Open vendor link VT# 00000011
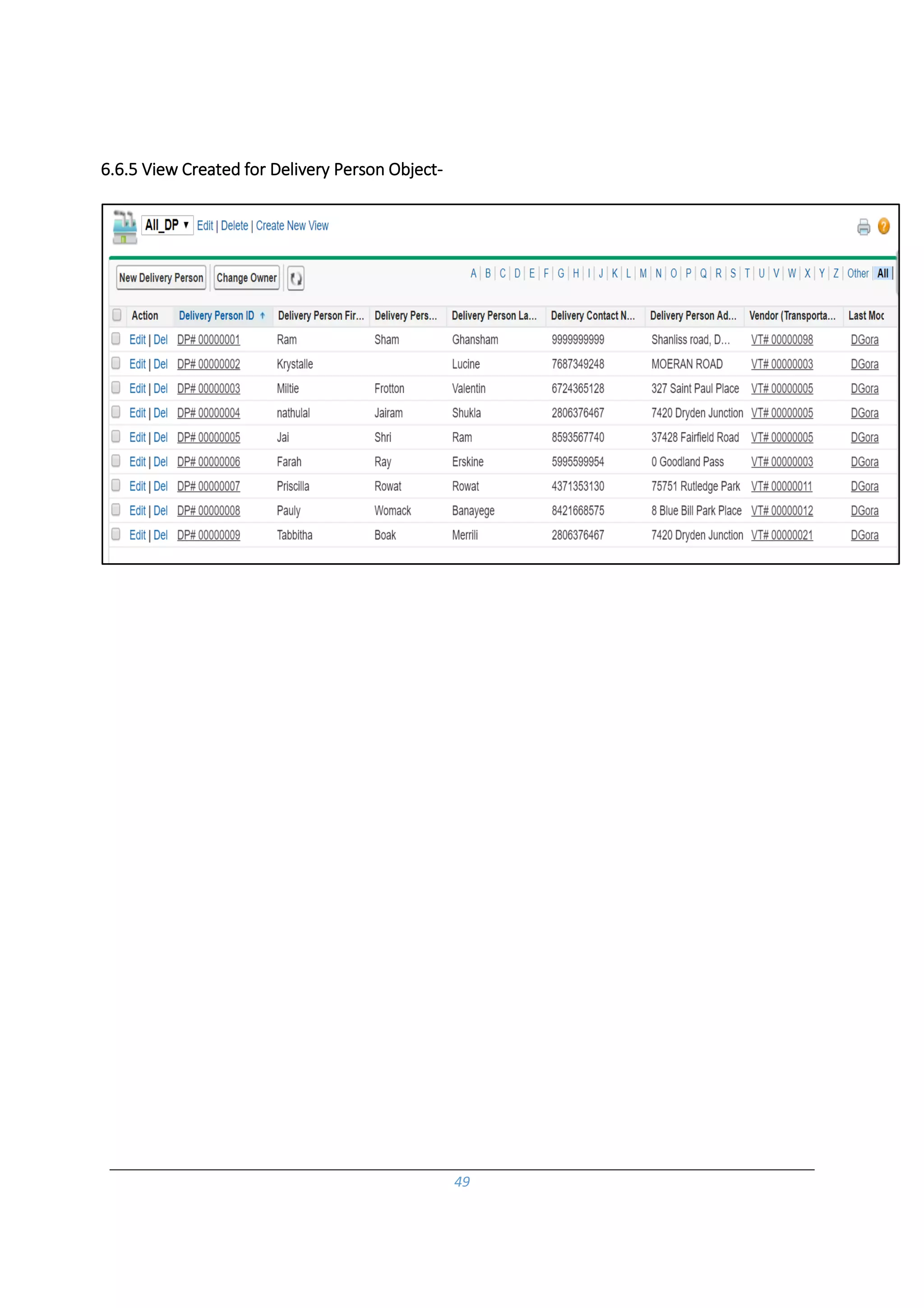This screenshot has height=1308, width=924. coord(781,487)
